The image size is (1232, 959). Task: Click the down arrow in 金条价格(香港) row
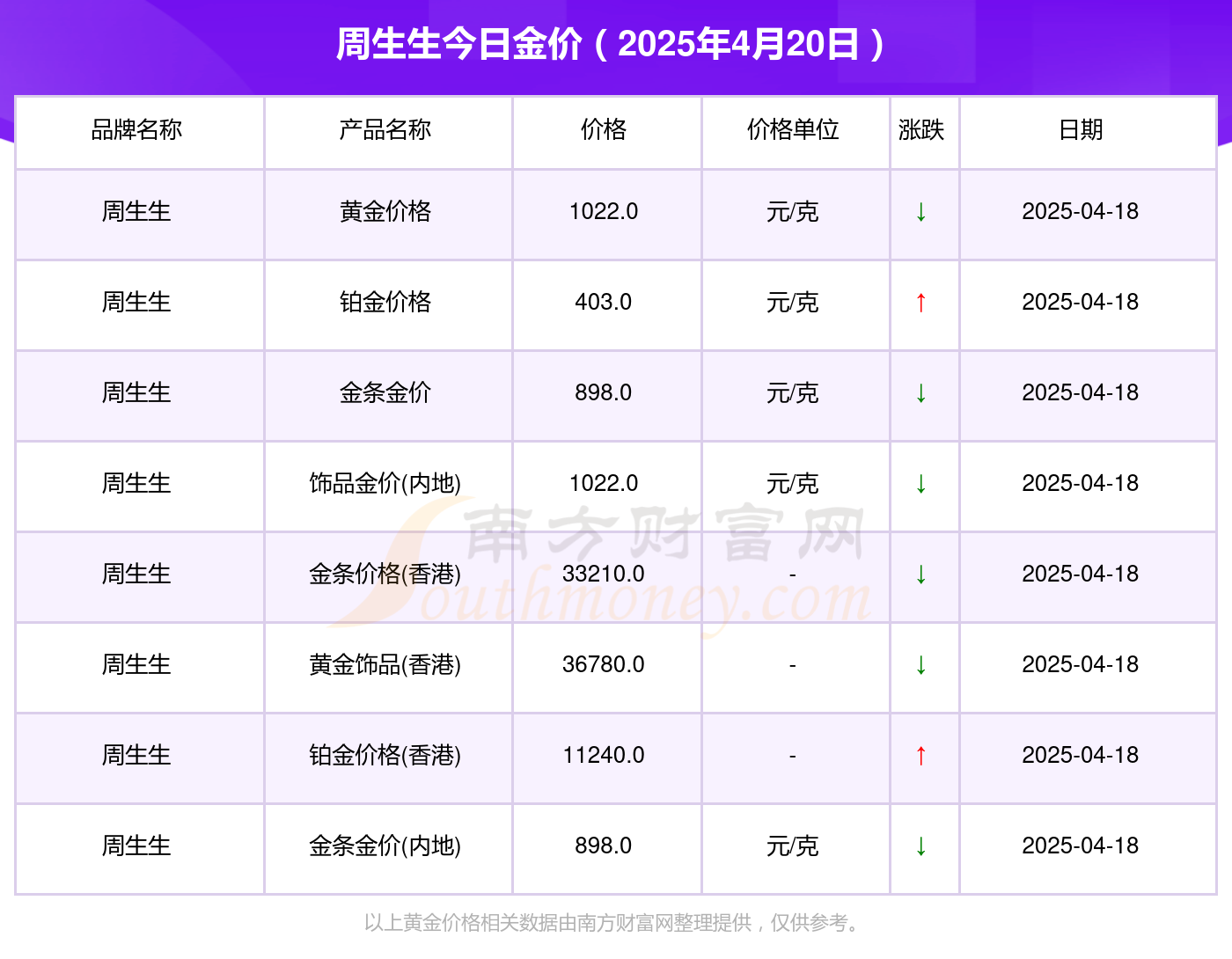pyautogui.click(x=920, y=575)
